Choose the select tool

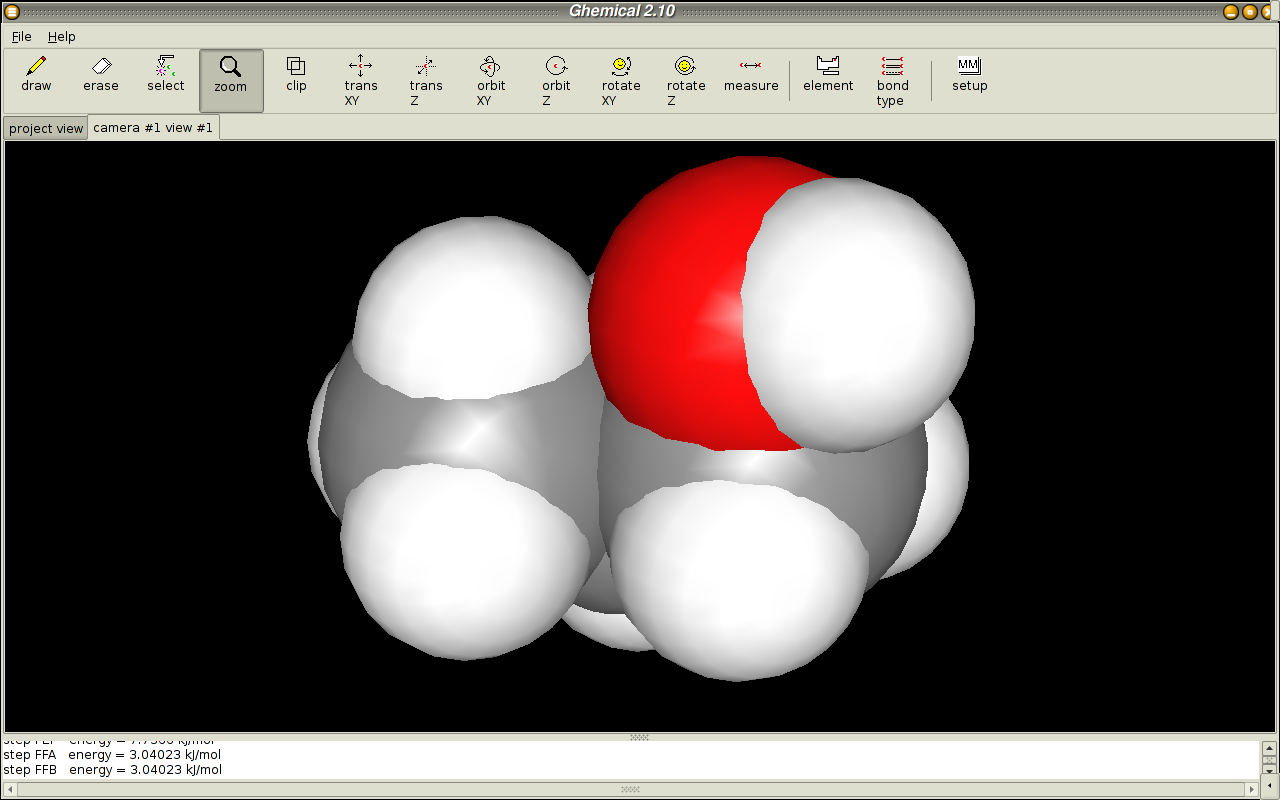[x=166, y=76]
